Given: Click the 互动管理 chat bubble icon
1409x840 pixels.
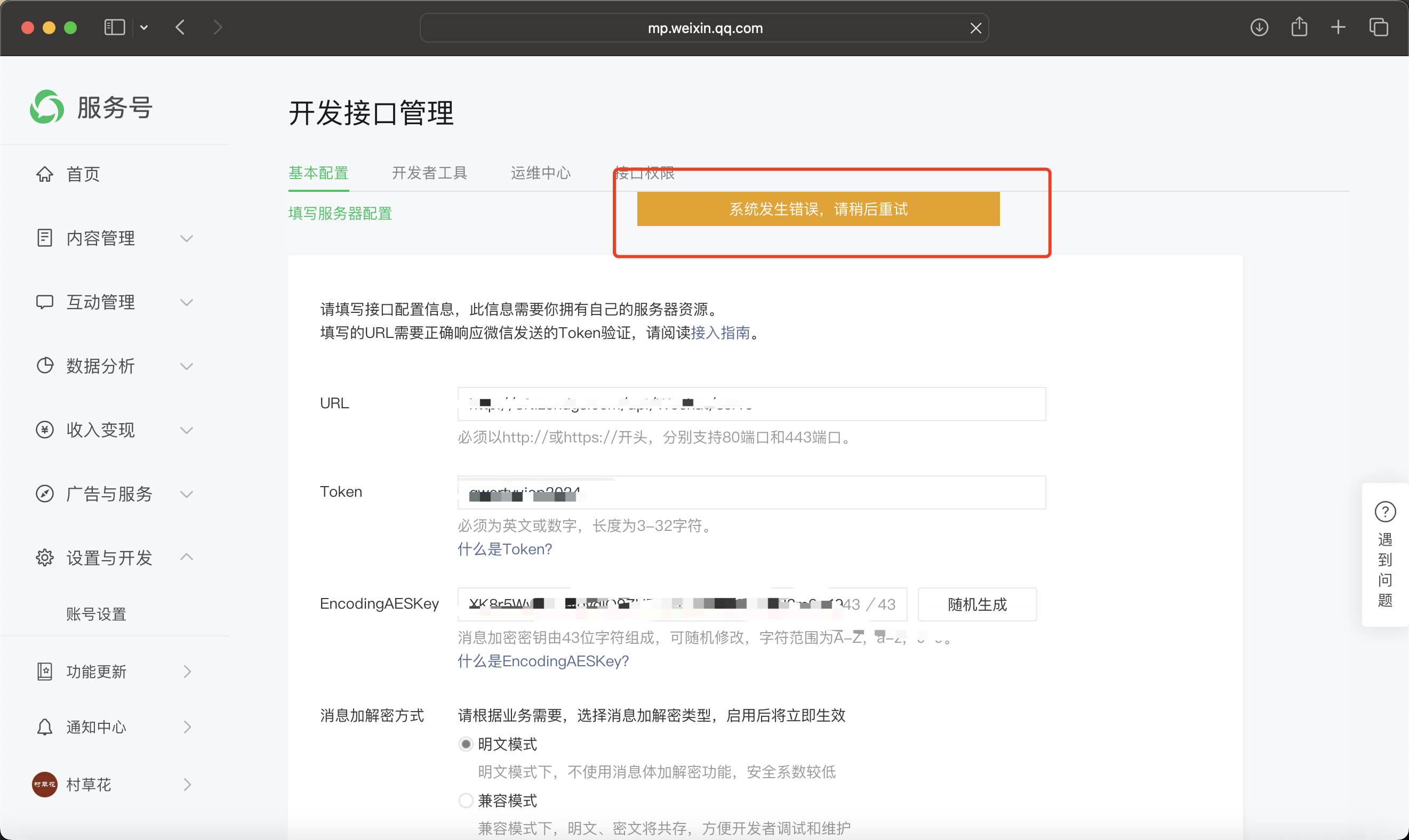Looking at the screenshot, I should click(x=45, y=302).
